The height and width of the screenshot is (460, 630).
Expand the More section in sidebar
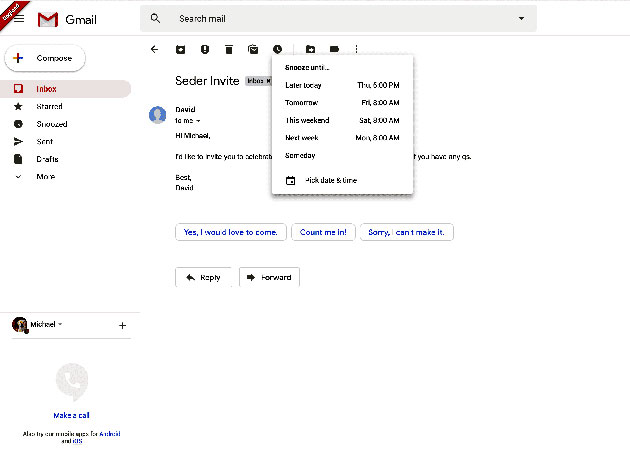46,176
